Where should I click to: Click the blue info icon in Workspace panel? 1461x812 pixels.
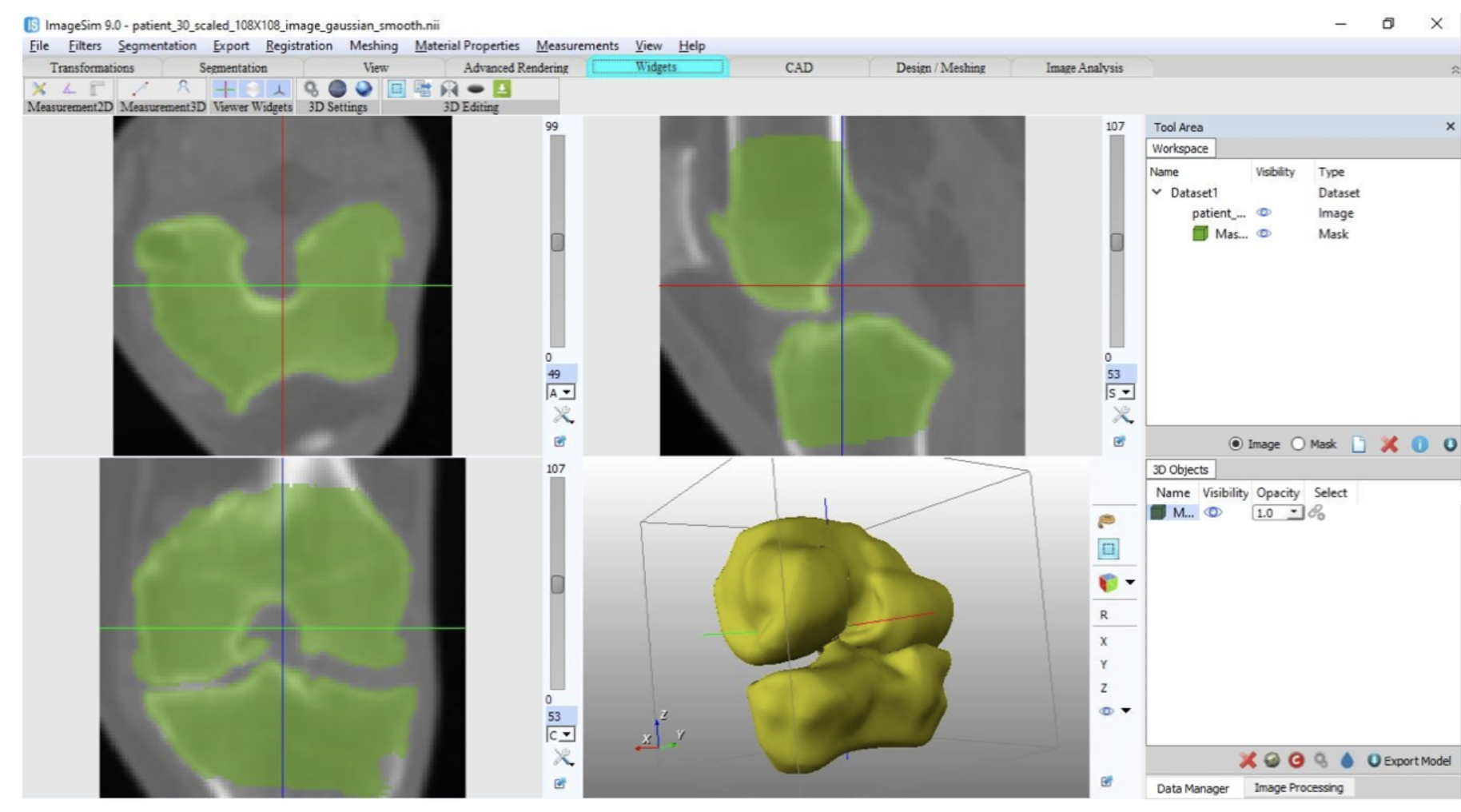1419,444
